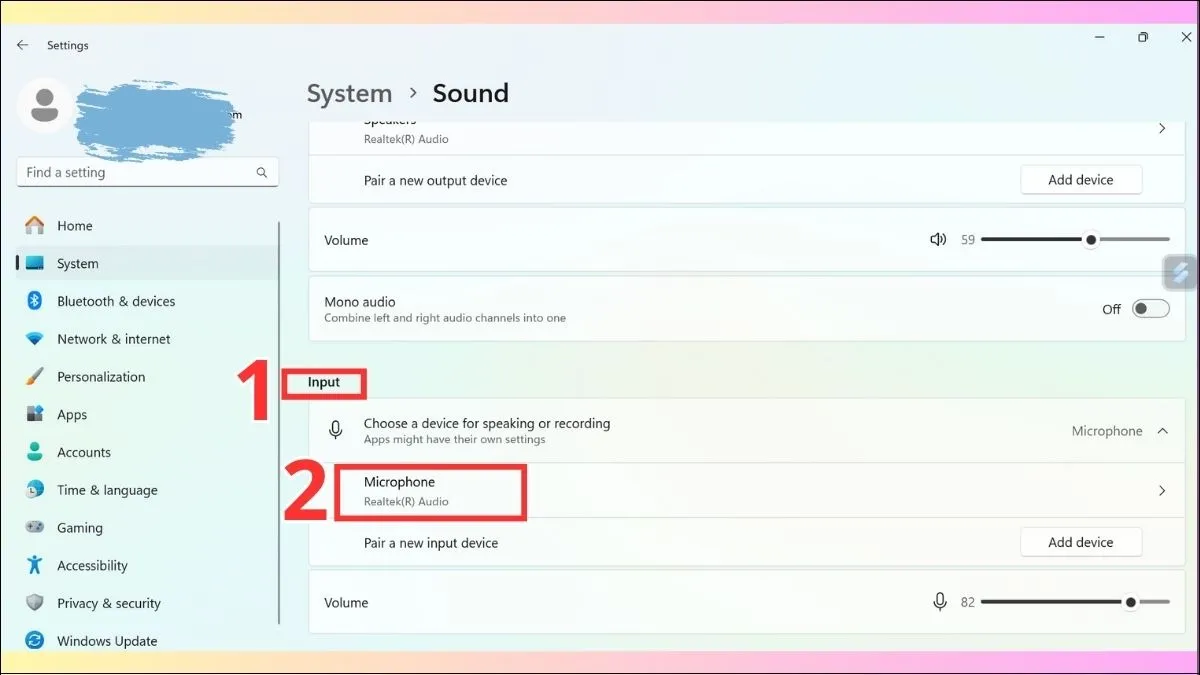
Task: Collapse the input device chooser
Action: click(x=1162, y=431)
